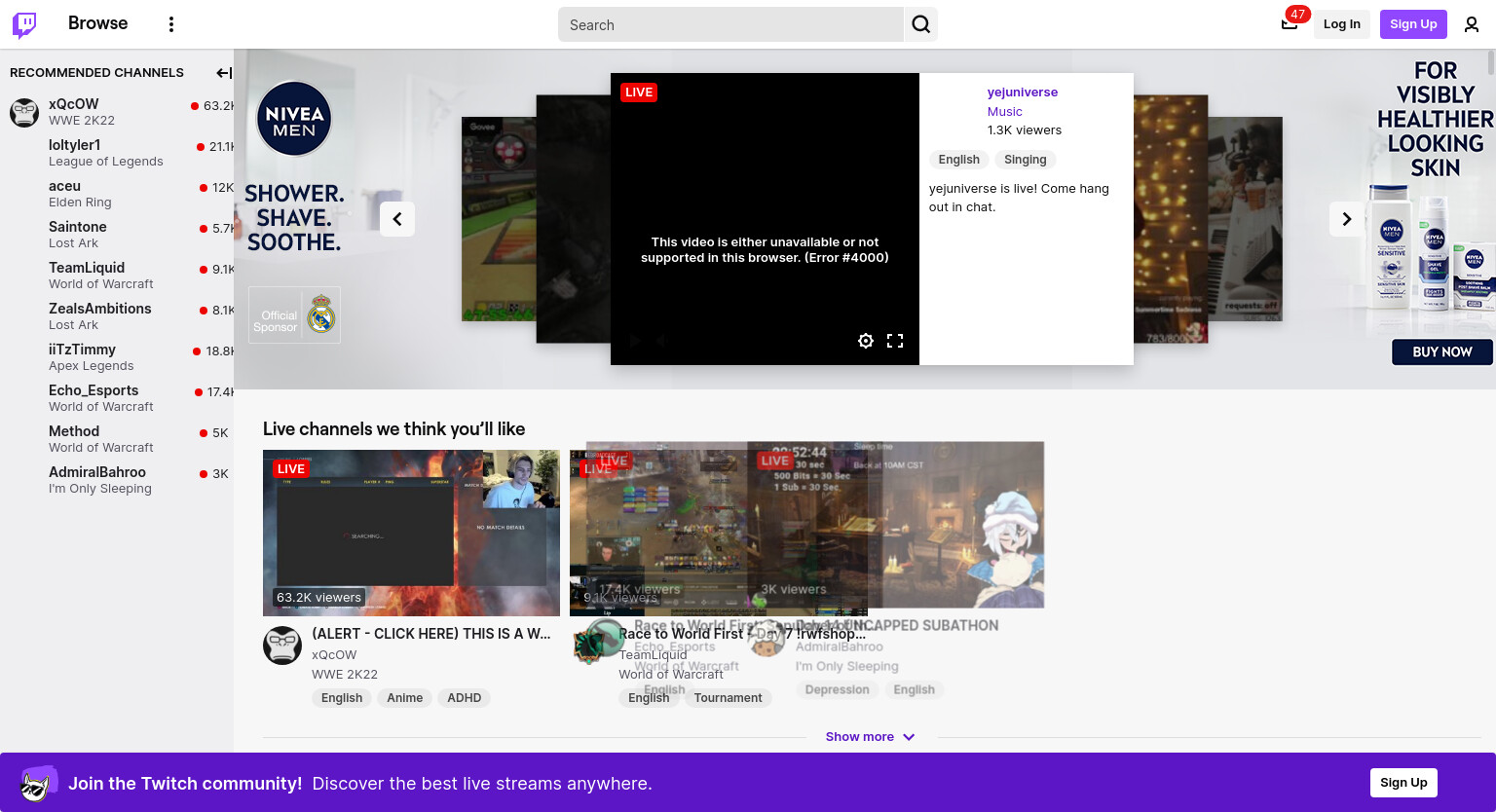This screenshot has width=1496, height=812.
Task: Select English tag under xQcOW card
Action: (x=342, y=698)
